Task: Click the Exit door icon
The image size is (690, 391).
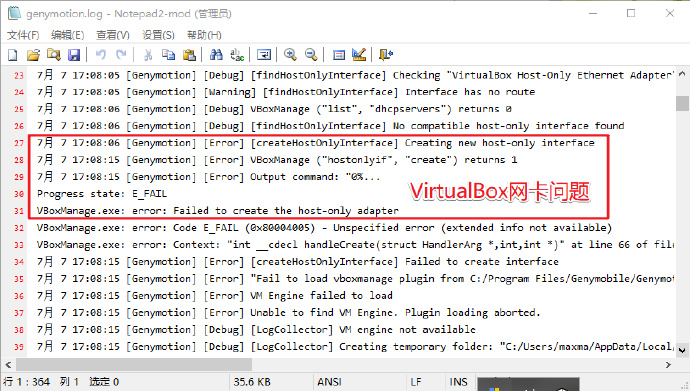Action: pyautogui.click(x=386, y=55)
